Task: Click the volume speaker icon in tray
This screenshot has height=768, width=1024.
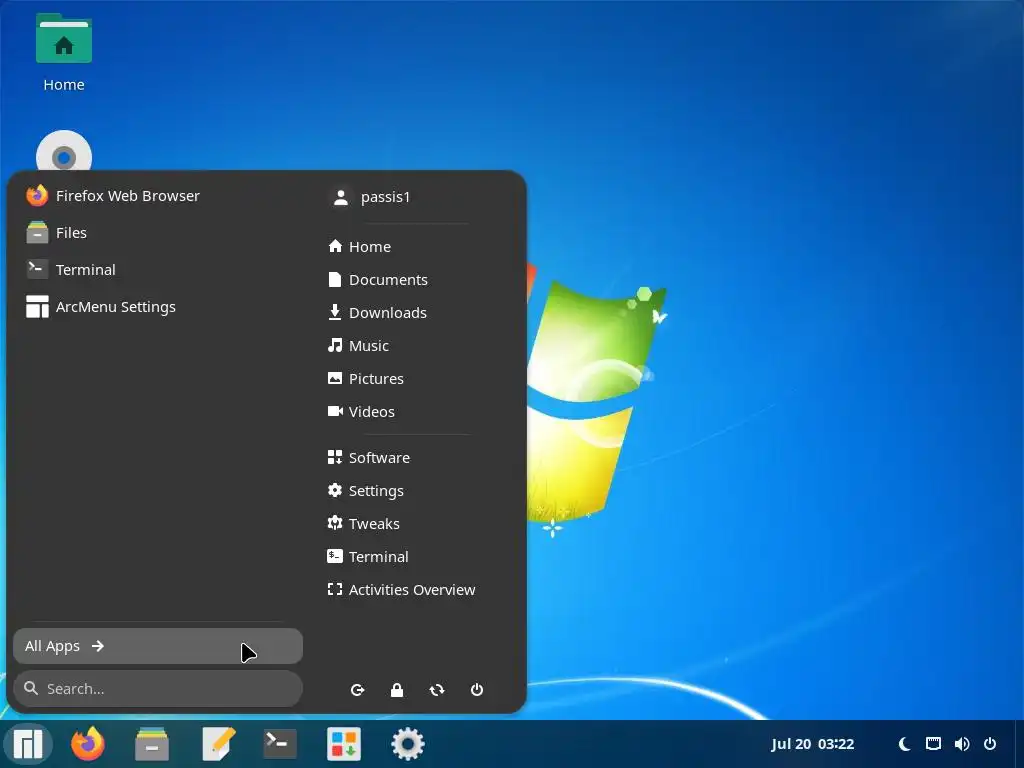Action: (x=962, y=744)
